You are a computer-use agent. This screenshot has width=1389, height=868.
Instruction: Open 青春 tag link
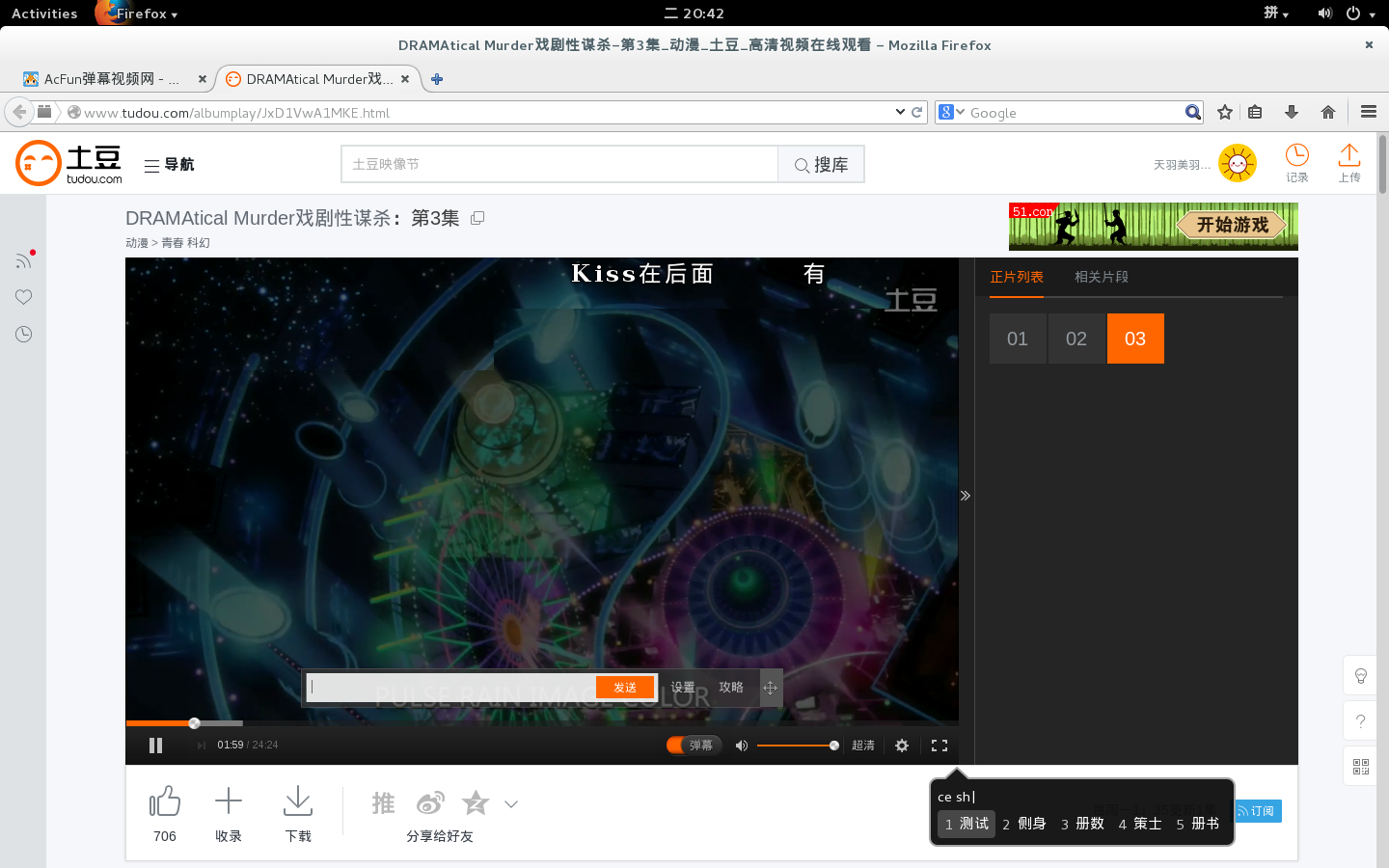click(x=173, y=243)
